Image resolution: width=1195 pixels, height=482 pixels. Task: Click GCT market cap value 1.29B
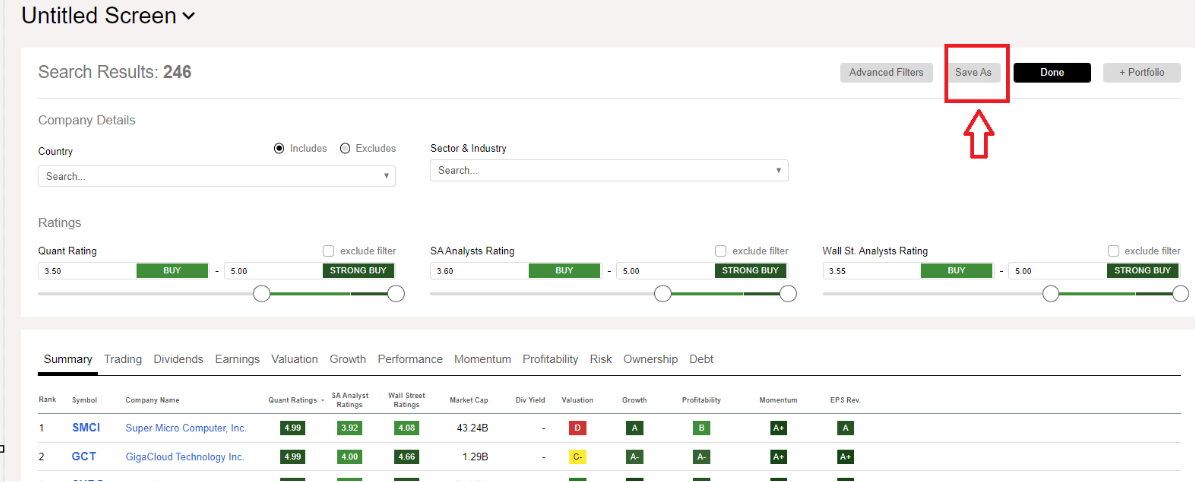(x=475, y=457)
